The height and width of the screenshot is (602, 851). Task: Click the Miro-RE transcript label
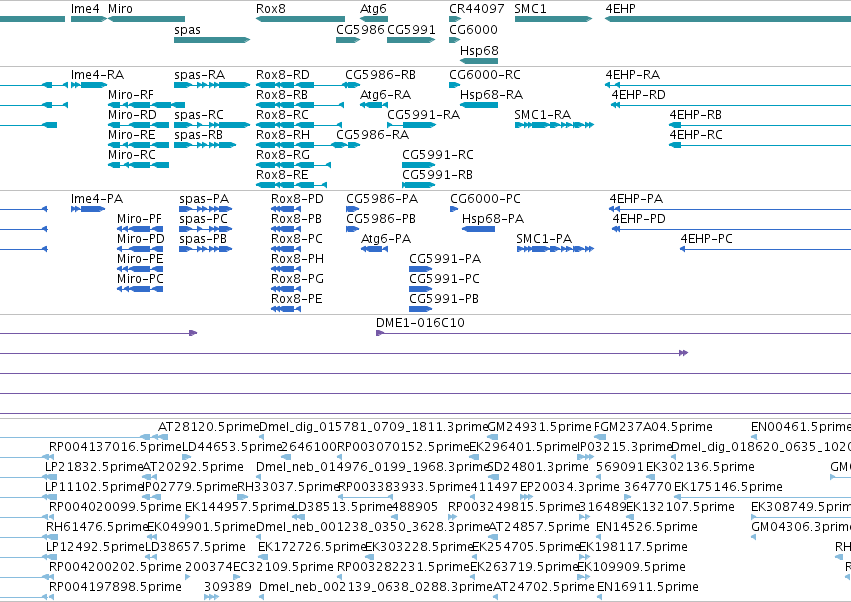[x=131, y=135]
